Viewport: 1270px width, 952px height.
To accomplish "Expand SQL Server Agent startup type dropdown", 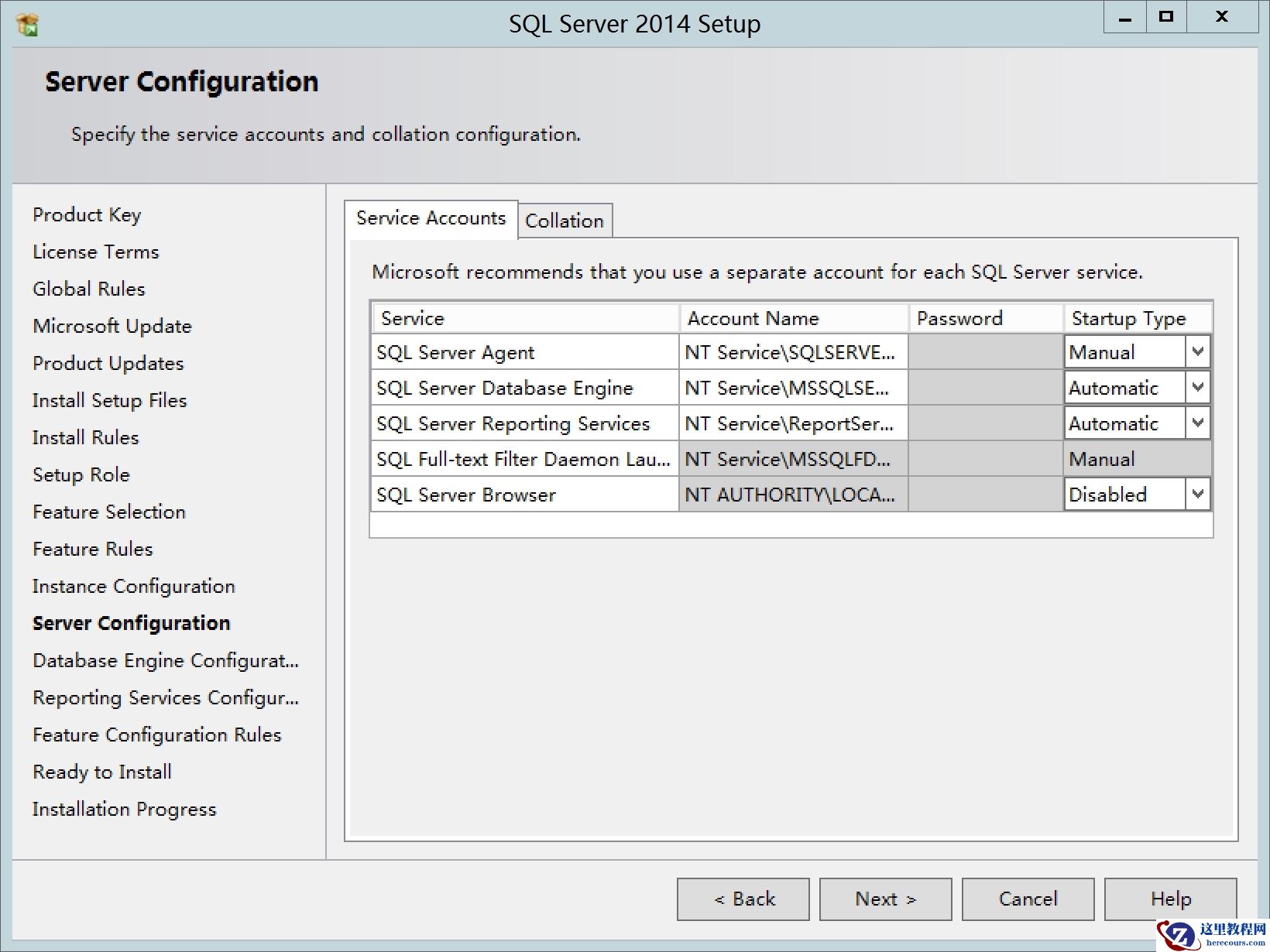I will [1197, 352].
